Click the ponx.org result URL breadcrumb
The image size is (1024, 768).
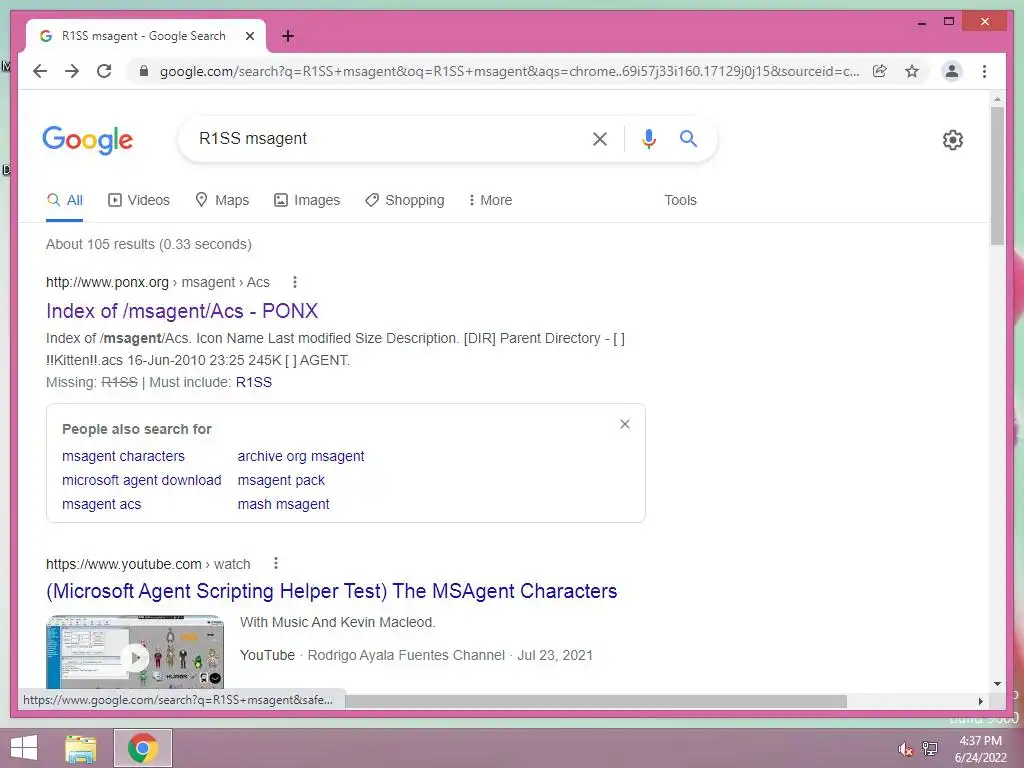157,282
